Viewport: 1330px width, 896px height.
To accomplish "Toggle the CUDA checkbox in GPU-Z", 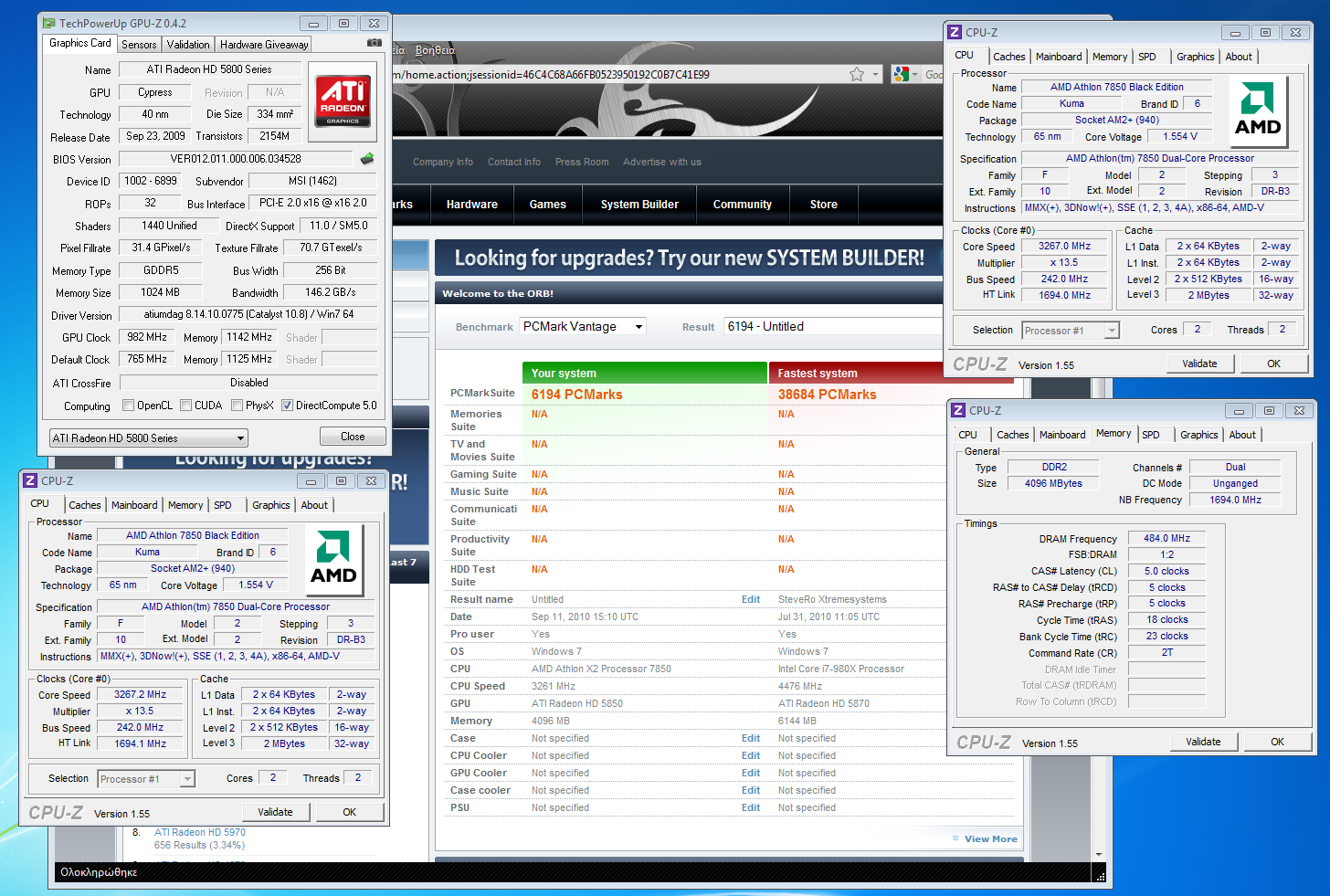I will 186,406.
